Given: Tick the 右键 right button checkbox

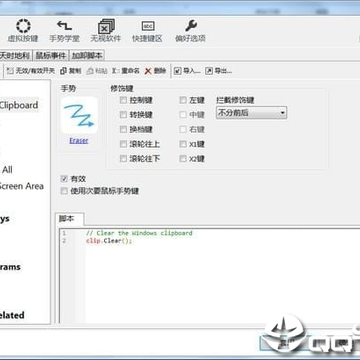Looking at the screenshot, I should tap(183, 129).
